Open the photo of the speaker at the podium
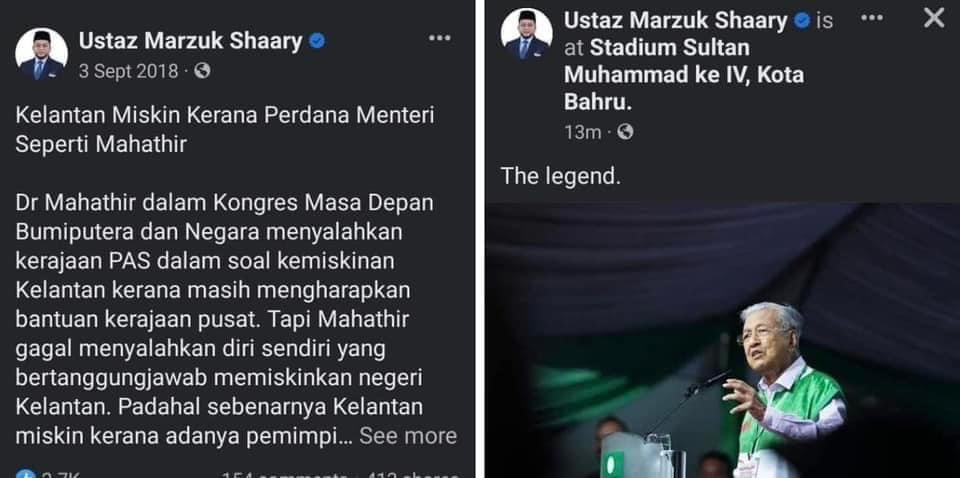 click(722, 340)
